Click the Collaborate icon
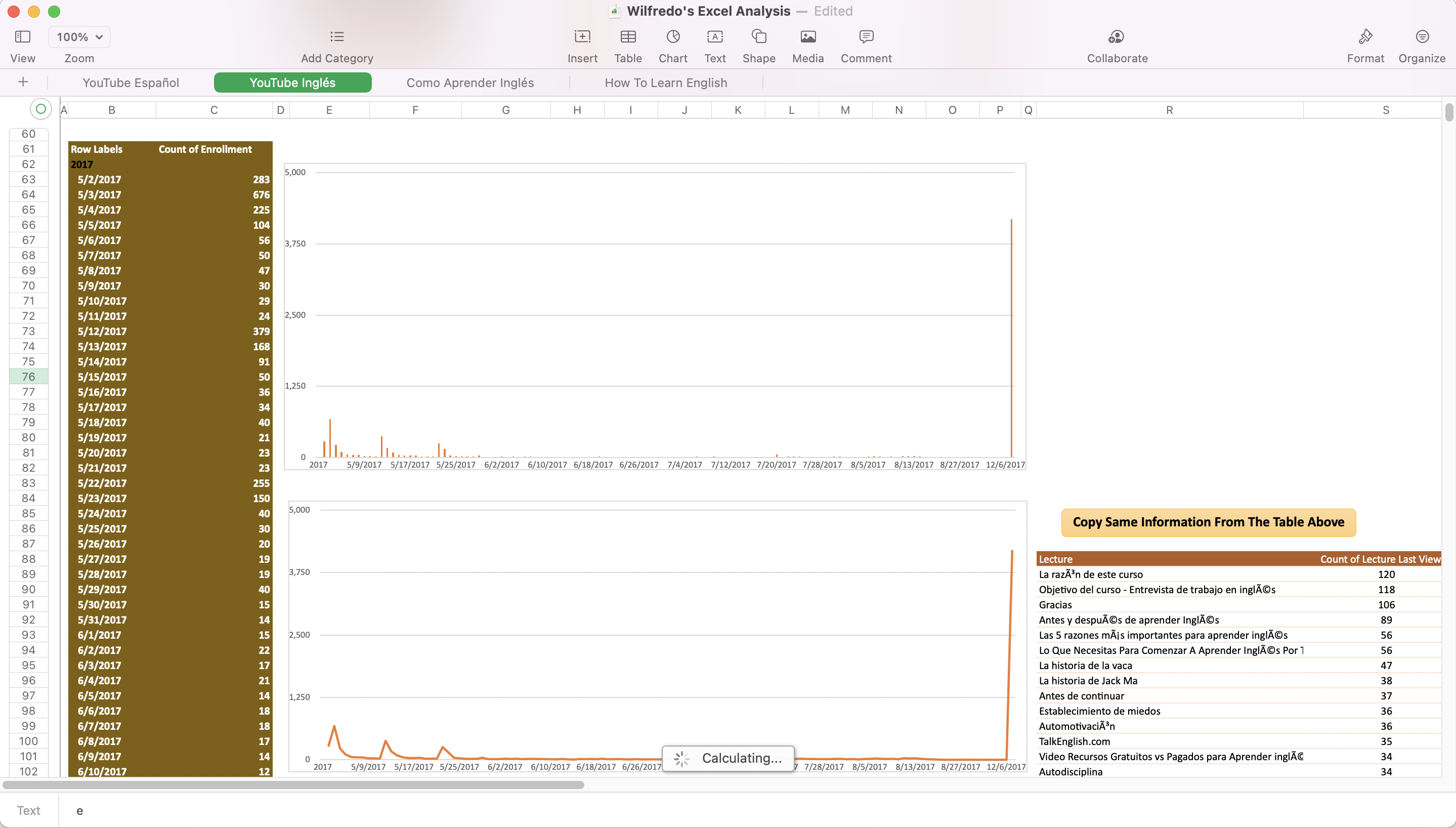Screen dimensions: 1456x828 click(1117, 37)
